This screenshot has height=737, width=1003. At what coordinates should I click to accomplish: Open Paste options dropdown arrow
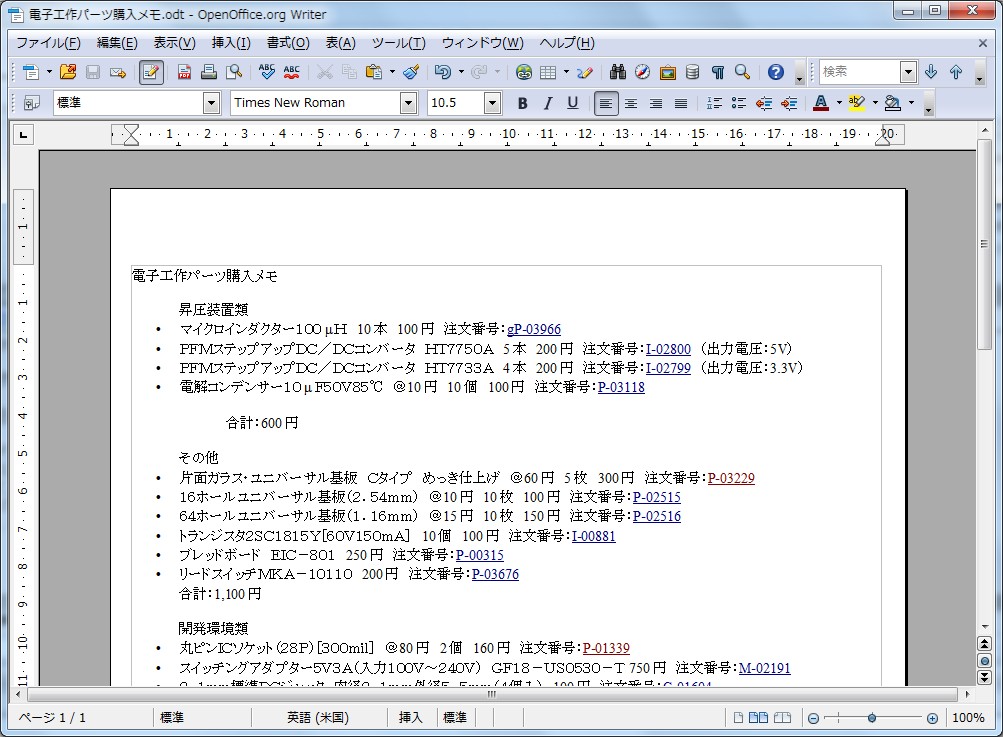[392, 72]
